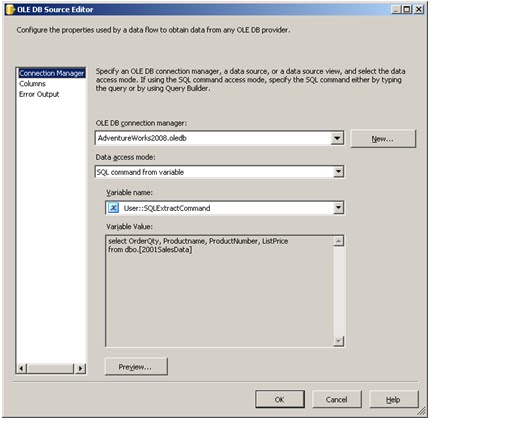
Task: Maximize the OLE DB Source Editor window
Action: pyautogui.click(x=407, y=9)
